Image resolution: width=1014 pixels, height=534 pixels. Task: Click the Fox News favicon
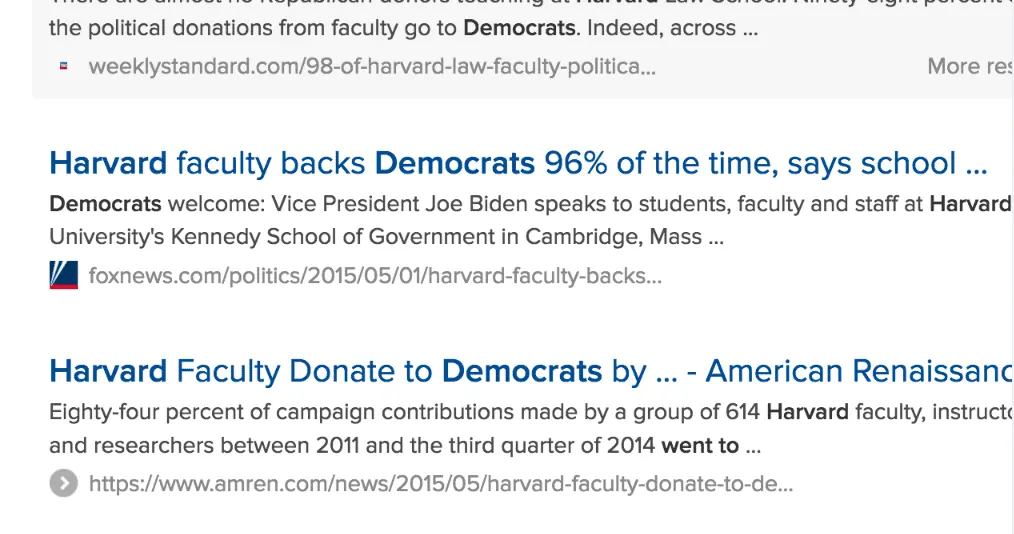(64, 275)
